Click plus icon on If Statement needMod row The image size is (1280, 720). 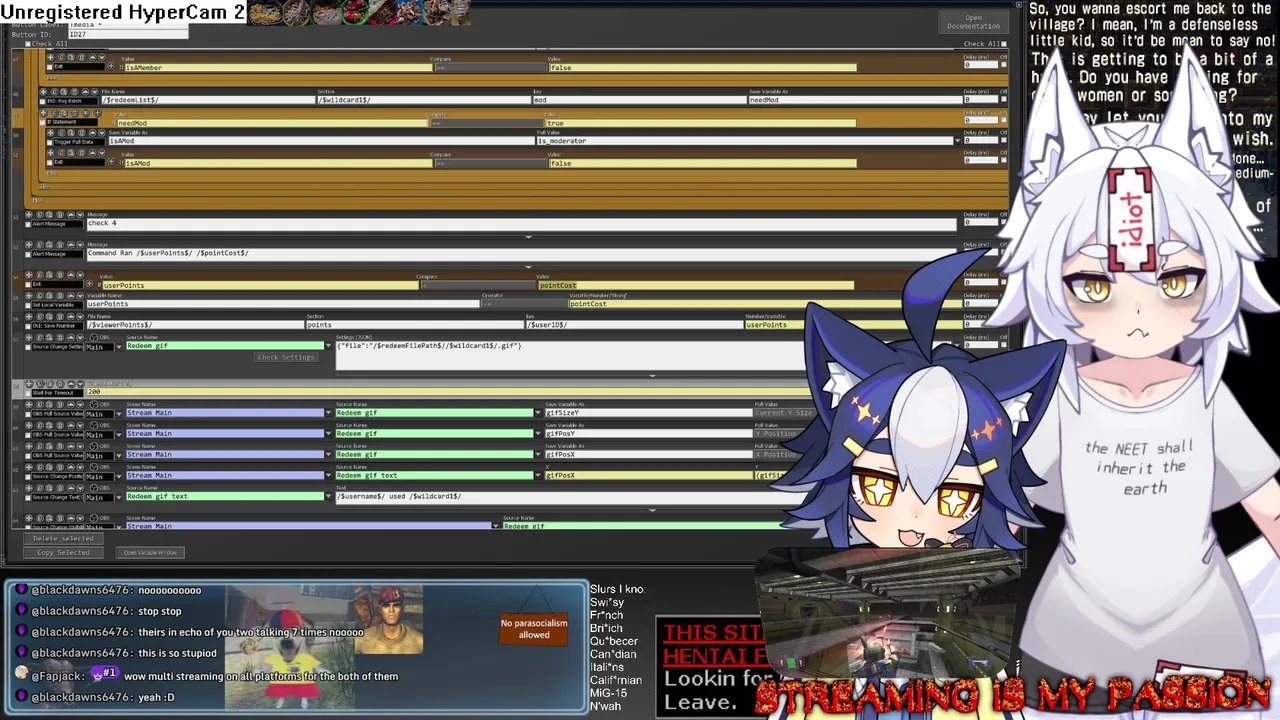(x=44, y=113)
